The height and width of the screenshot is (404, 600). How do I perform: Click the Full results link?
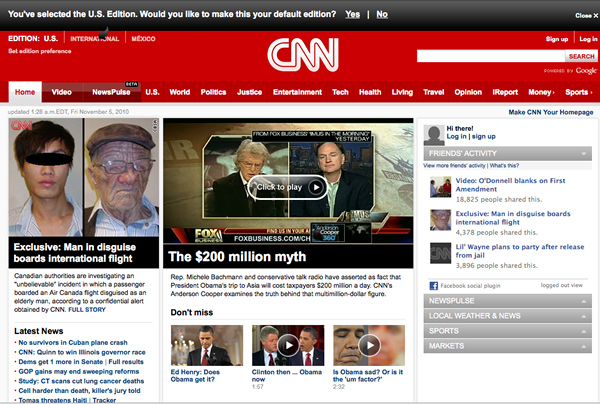[x=126, y=362]
